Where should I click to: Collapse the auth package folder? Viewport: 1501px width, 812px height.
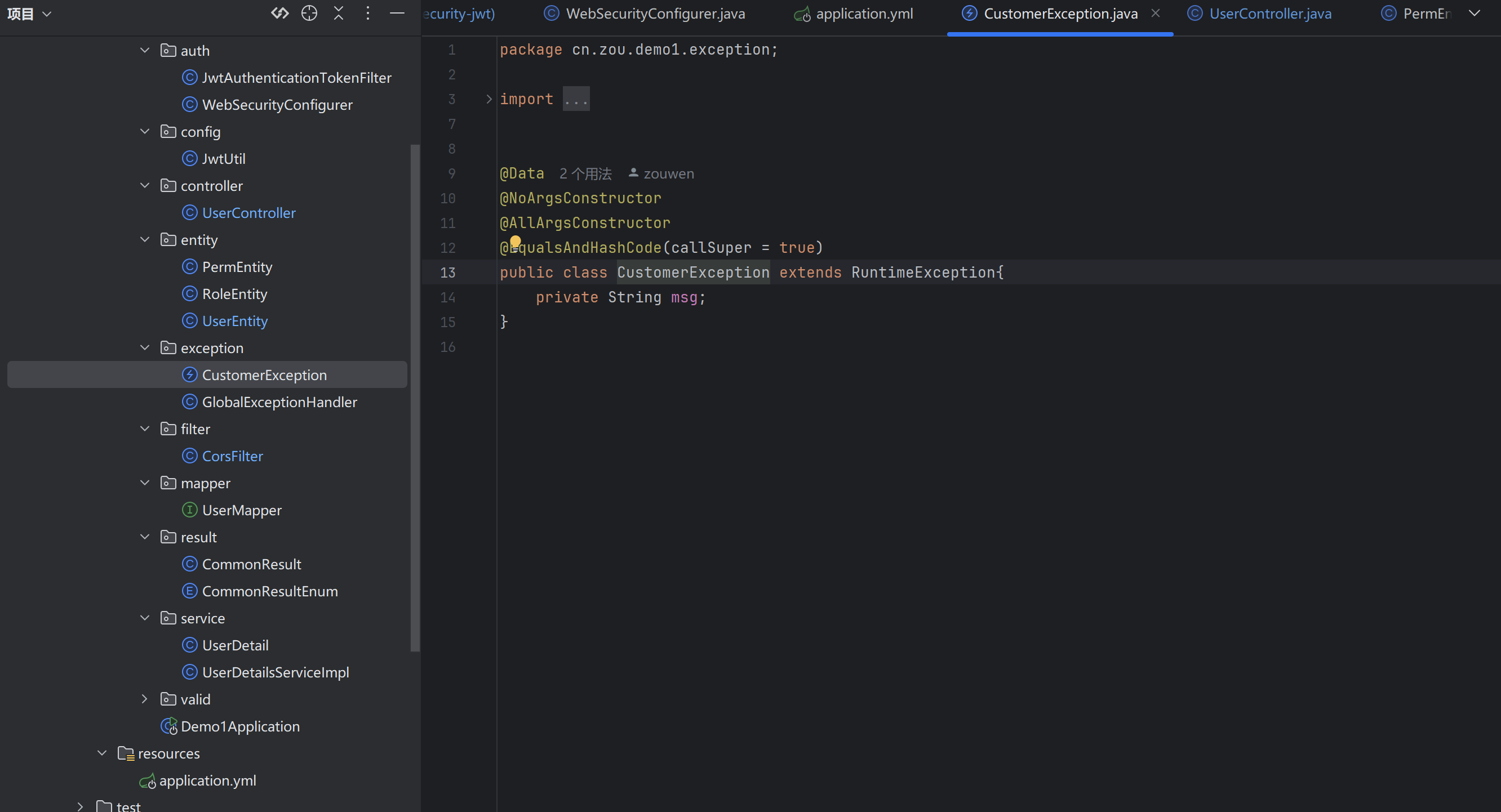(144, 51)
